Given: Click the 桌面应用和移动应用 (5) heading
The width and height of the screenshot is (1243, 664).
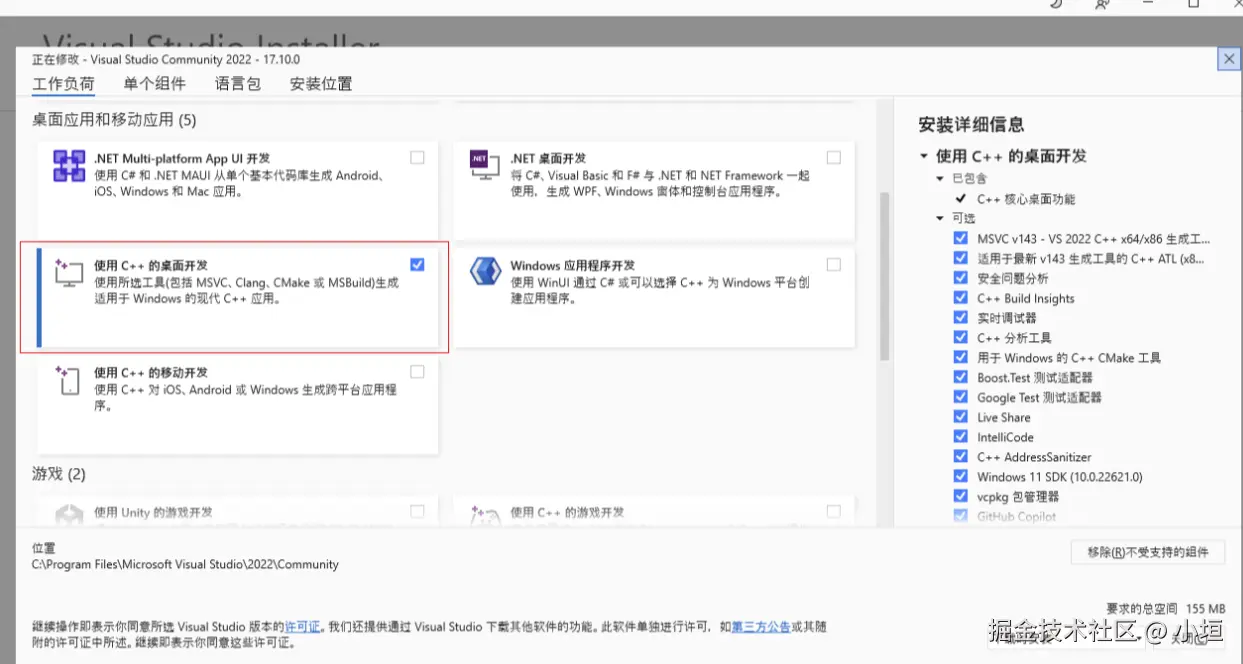Looking at the screenshot, I should pos(114,120).
